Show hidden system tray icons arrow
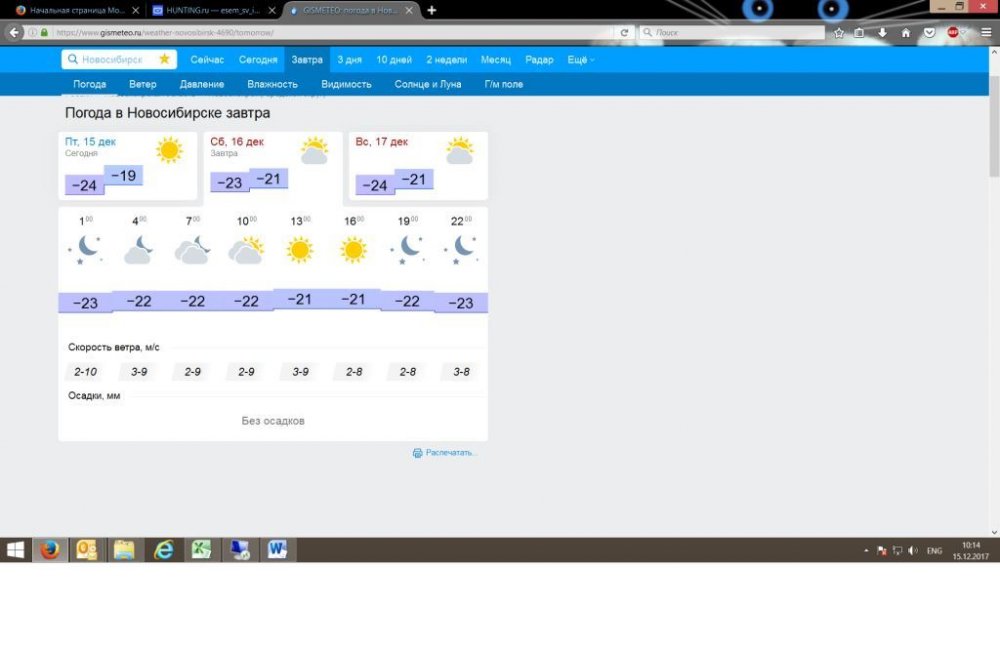This screenshot has height=650, width=1000. coord(866,550)
